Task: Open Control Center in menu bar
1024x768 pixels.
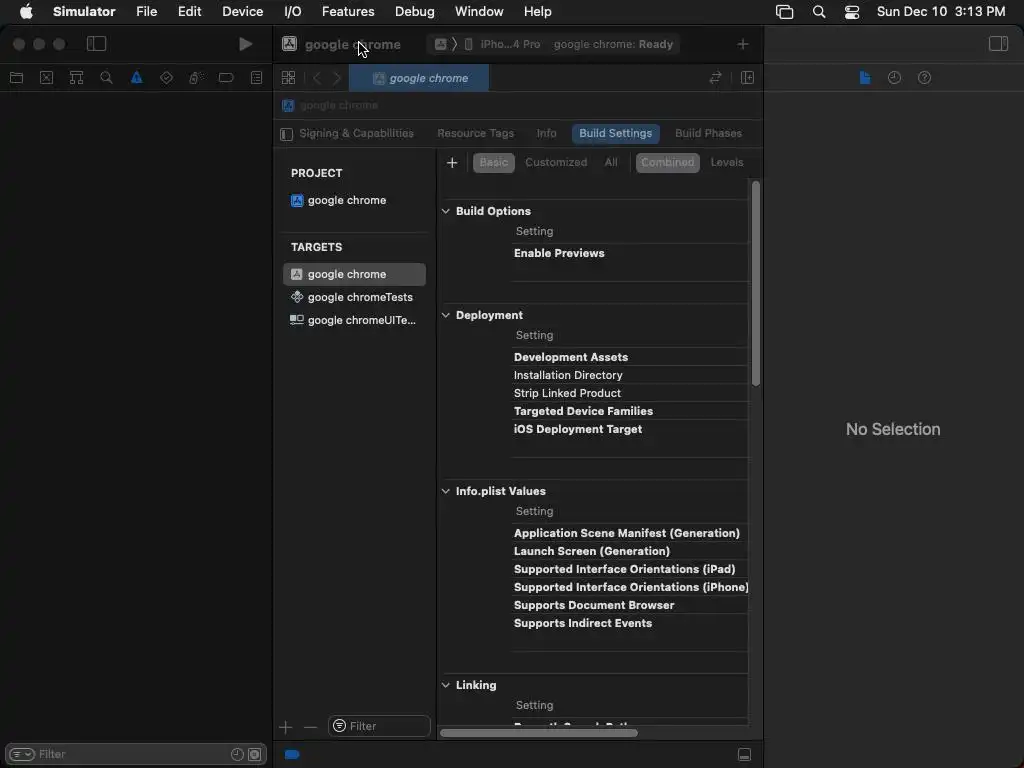Action: [852, 12]
